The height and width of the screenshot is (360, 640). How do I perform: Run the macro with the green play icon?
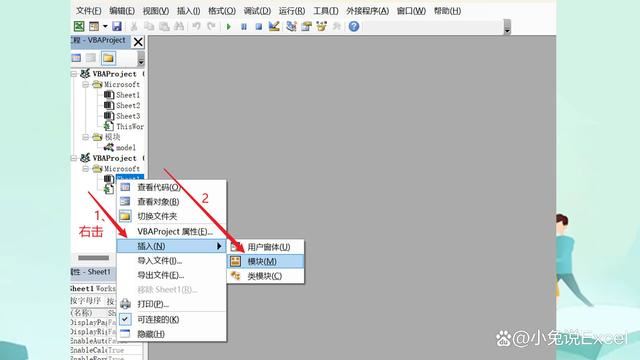point(229,27)
